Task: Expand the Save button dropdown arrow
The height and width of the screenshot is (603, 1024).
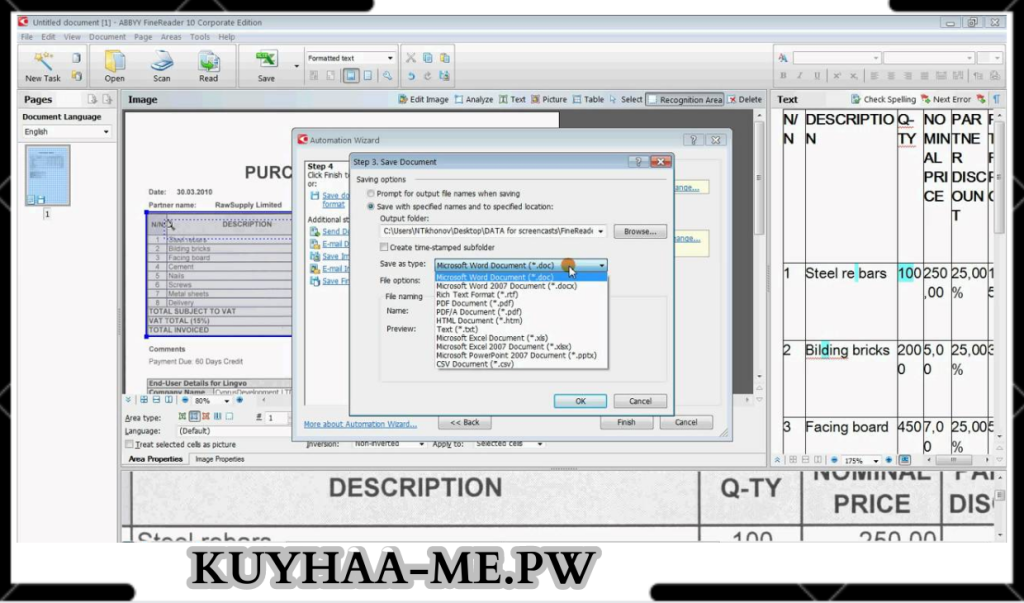Action: pyautogui.click(x=296, y=66)
